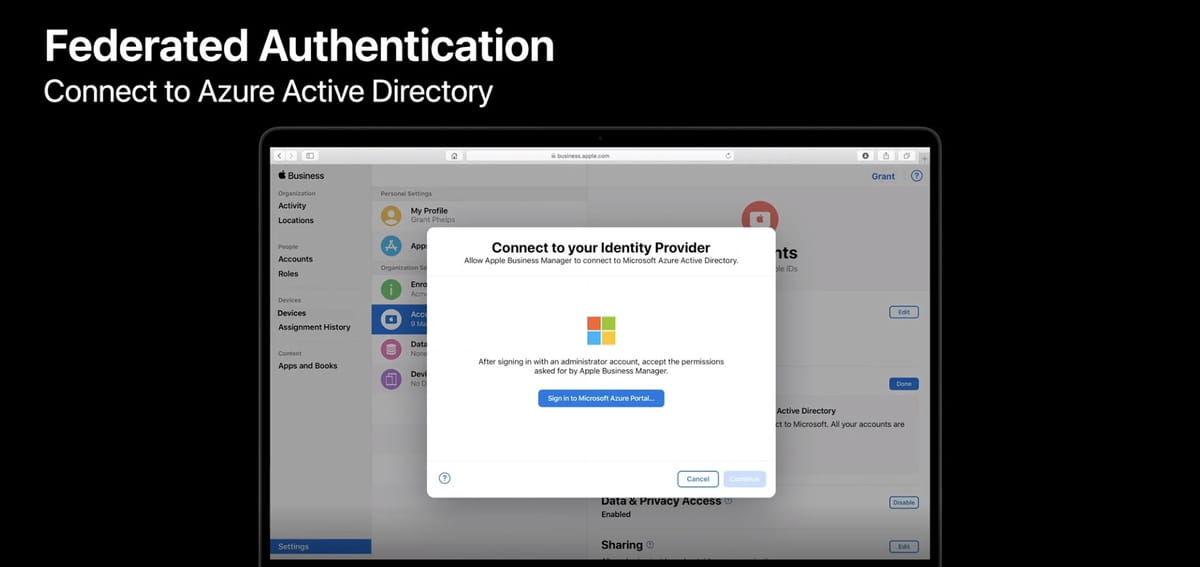1200x567 pixels.
Task: Click the My Profile avatar icon
Action: tap(391, 215)
